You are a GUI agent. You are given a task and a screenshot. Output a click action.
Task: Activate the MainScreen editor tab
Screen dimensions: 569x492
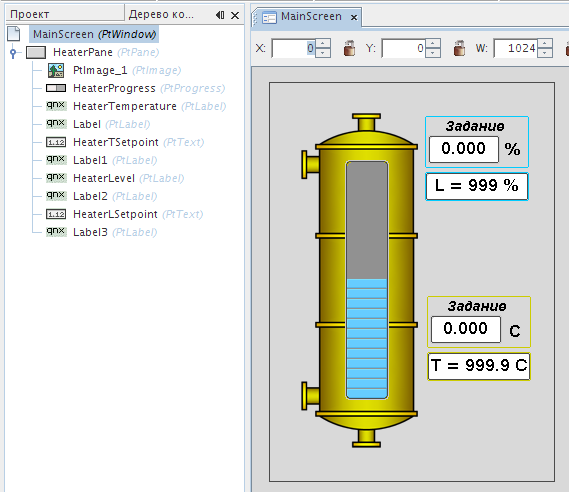click(311, 16)
